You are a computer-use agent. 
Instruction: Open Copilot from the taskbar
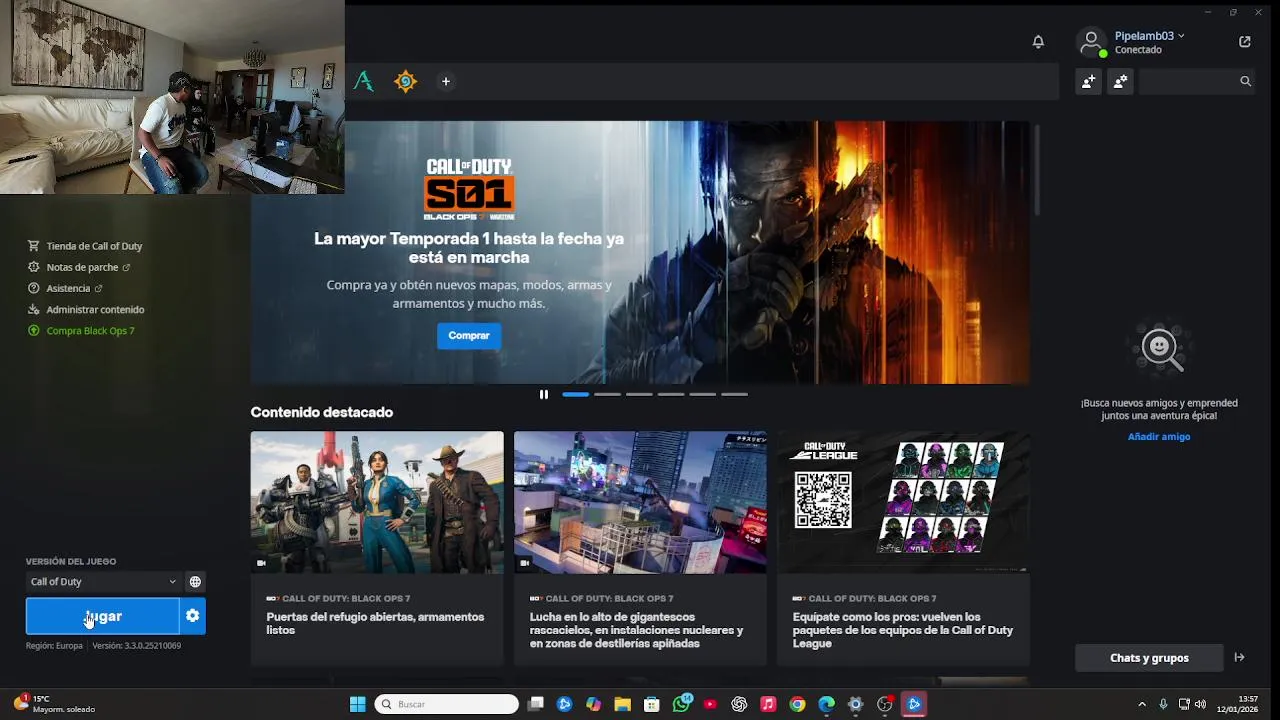click(x=594, y=704)
